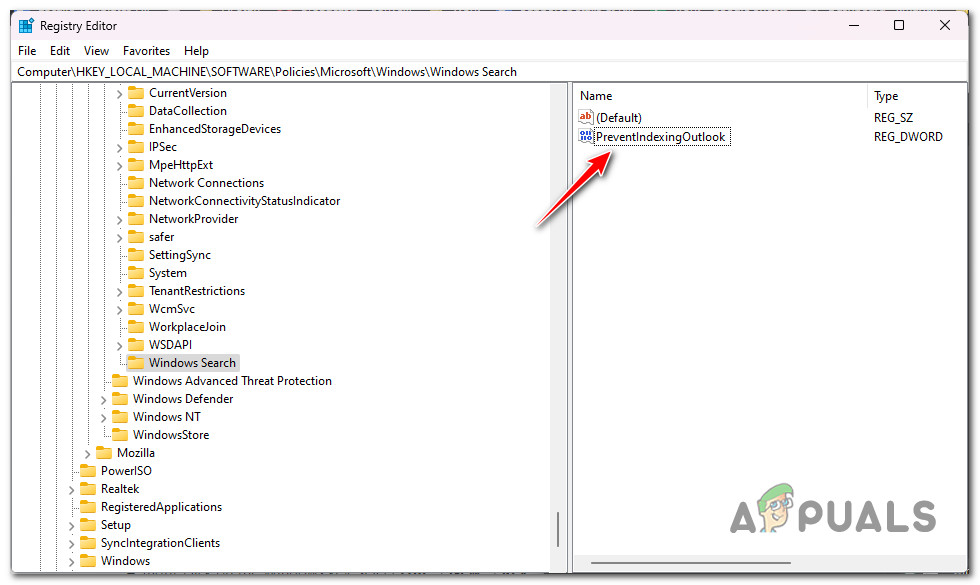This screenshot has height=585, width=980.
Task: Click the NetworkConnectivityStatusIndicator folder icon
Action: [136, 201]
